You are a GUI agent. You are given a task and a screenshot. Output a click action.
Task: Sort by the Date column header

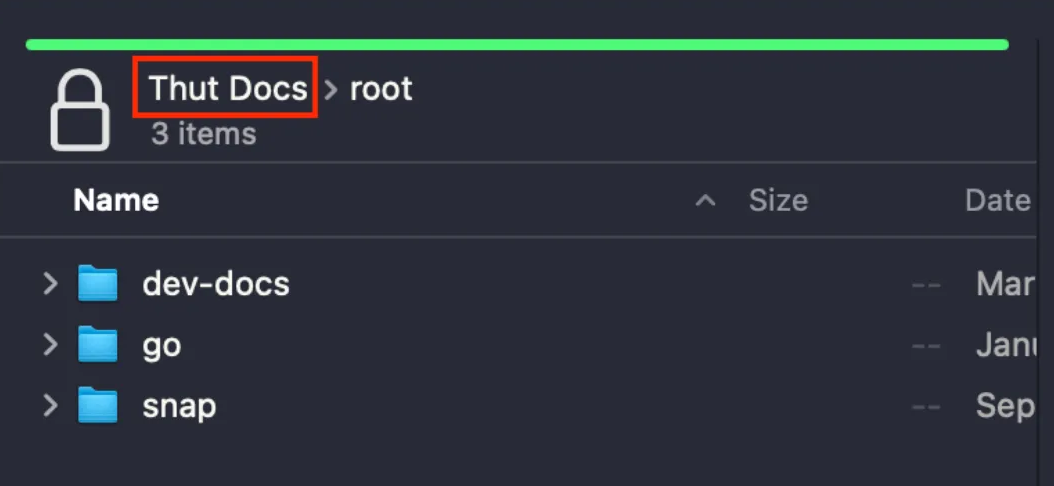point(997,201)
